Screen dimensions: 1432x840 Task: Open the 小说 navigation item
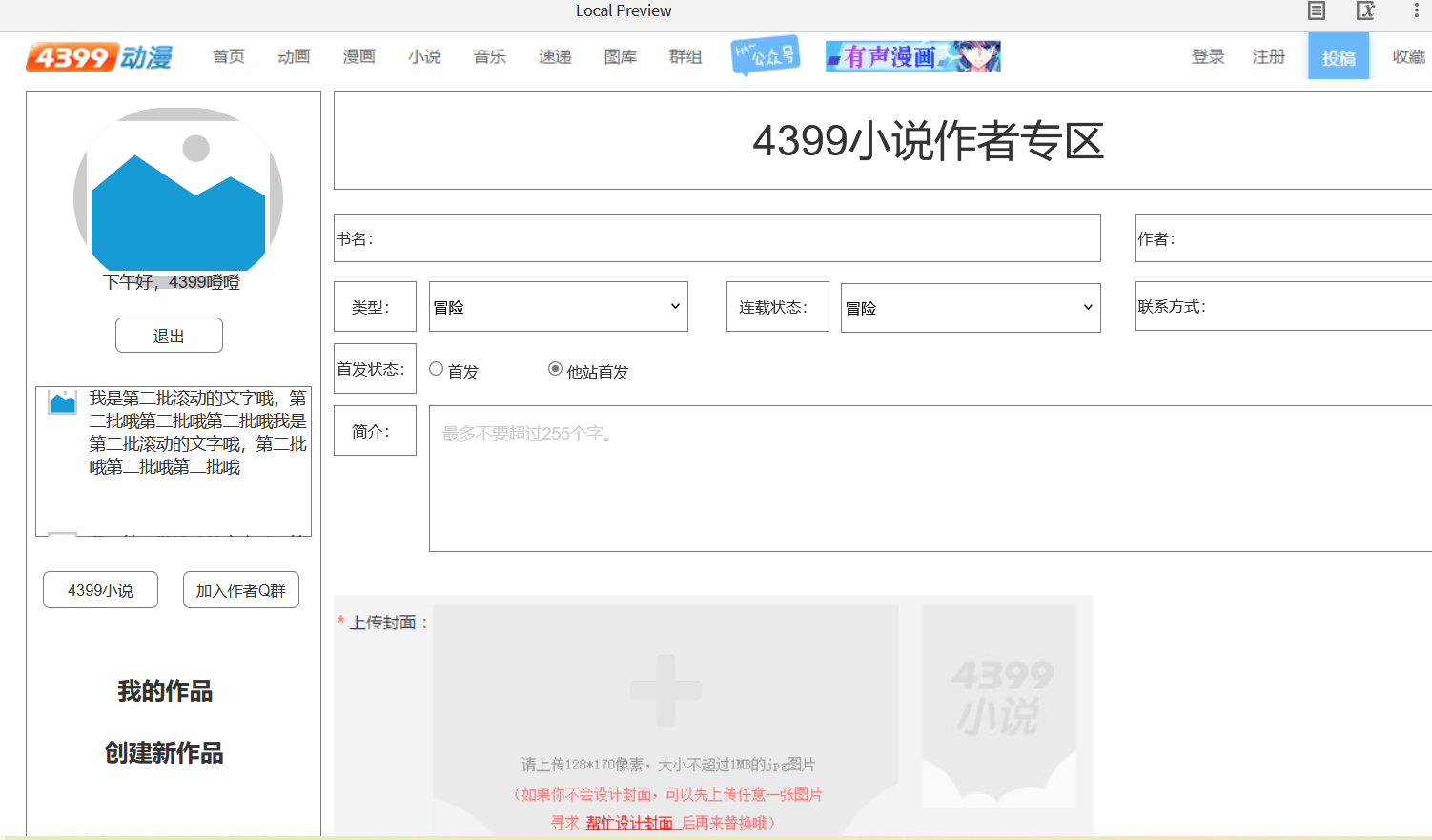[424, 56]
